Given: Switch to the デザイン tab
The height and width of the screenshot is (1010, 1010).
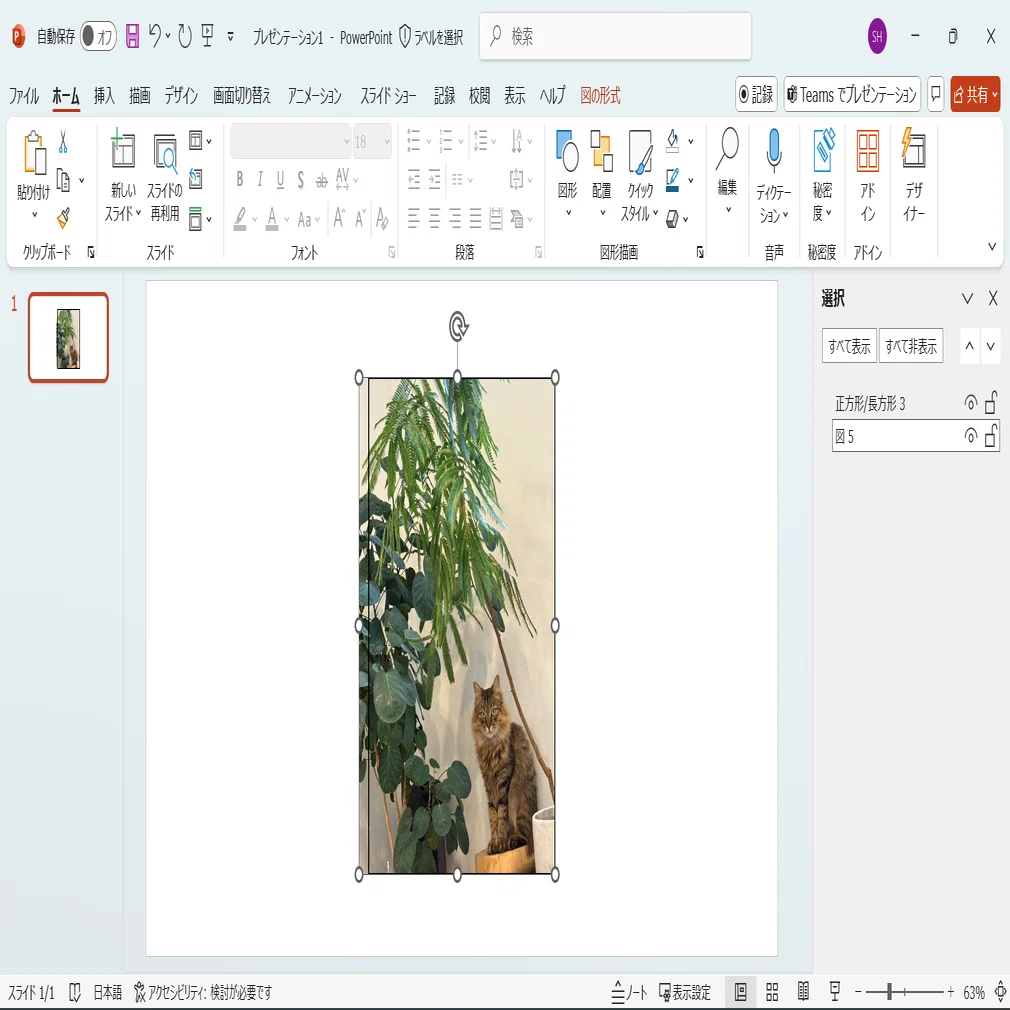Looking at the screenshot, I should coord(180,96).
